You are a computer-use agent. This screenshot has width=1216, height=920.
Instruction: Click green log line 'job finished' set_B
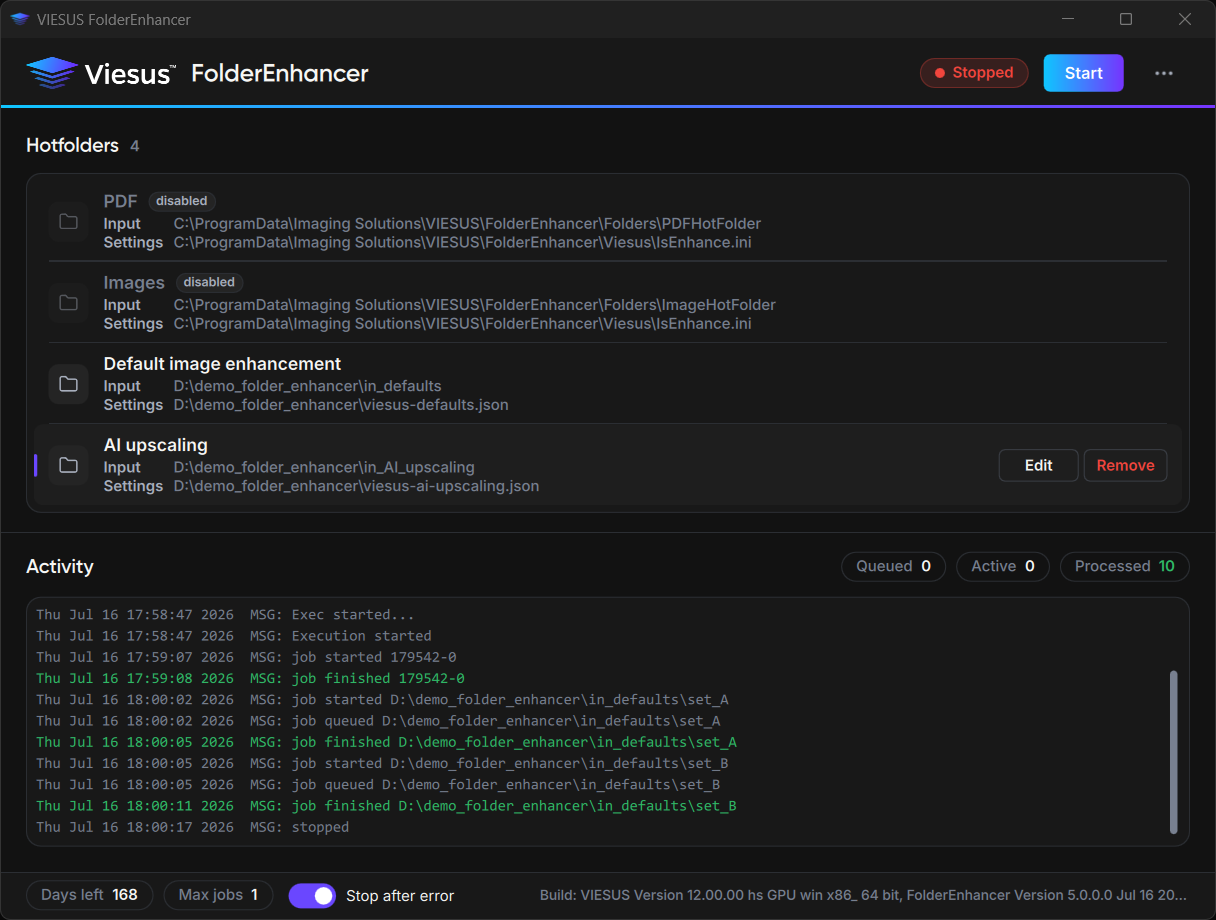386,806
